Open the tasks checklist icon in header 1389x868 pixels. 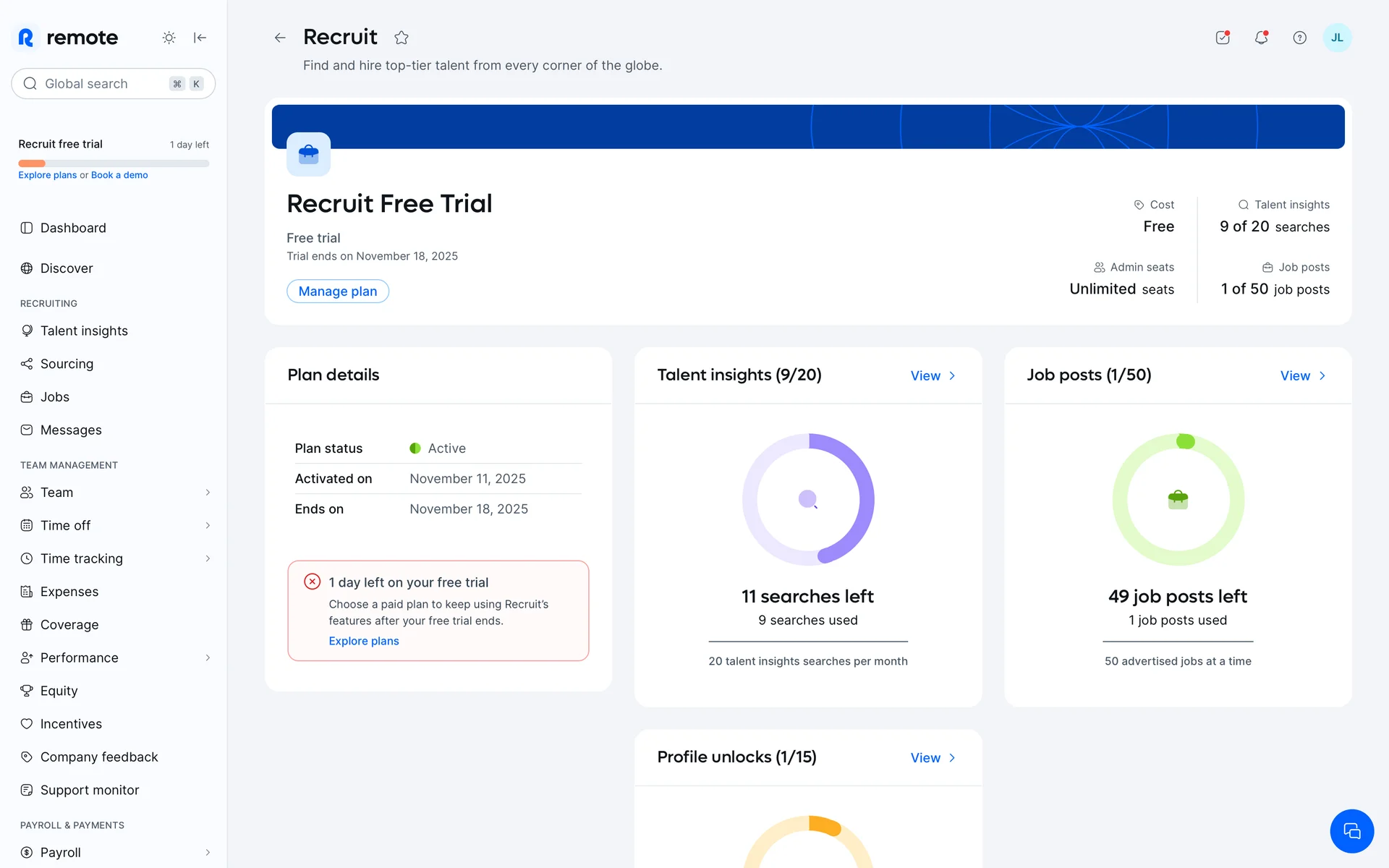click(x=1223, y=38)
